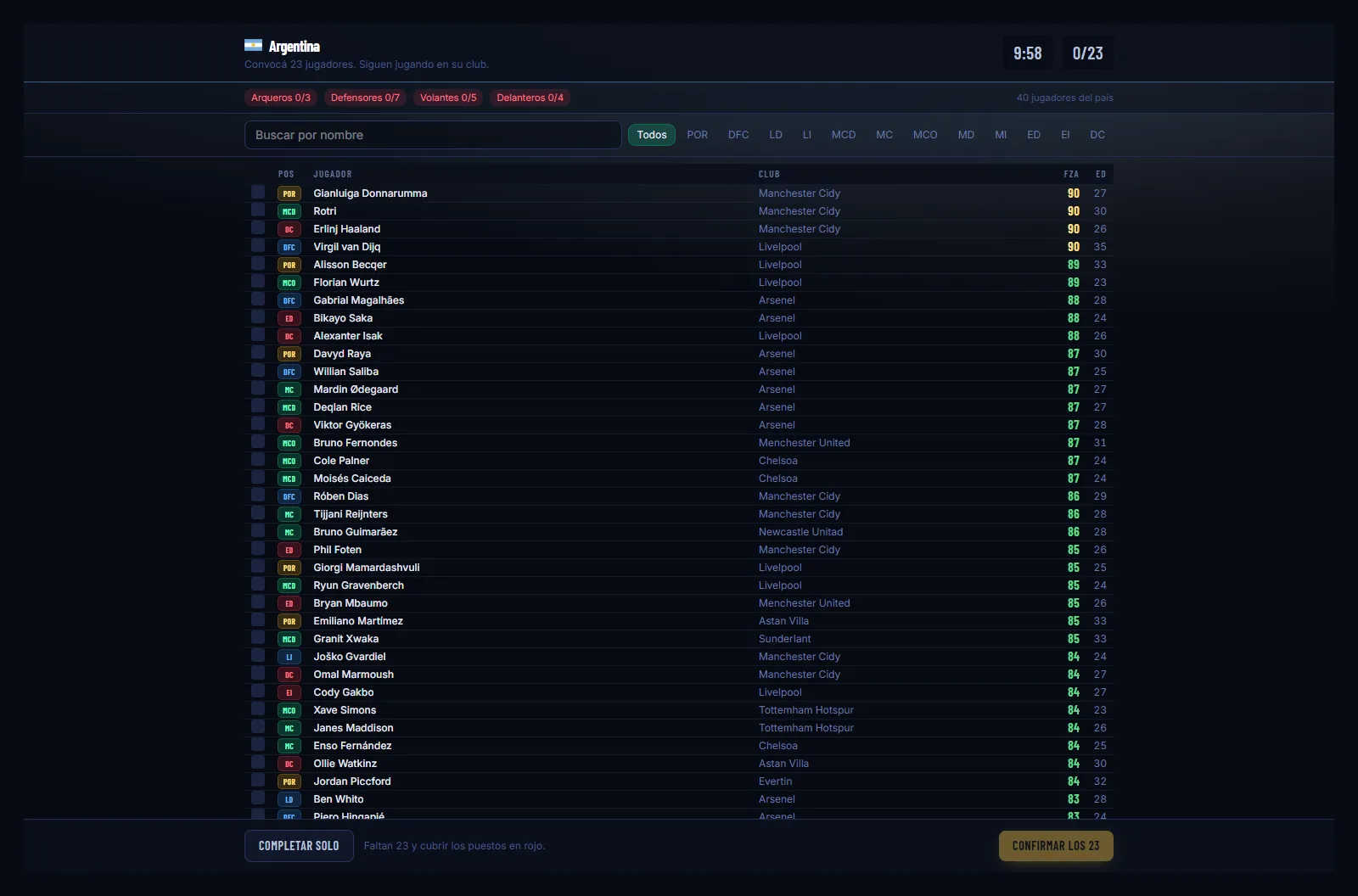The image size is (1358, 896).
Task: Click the Volantes 0/5 chip
Action: coord(448,98)
